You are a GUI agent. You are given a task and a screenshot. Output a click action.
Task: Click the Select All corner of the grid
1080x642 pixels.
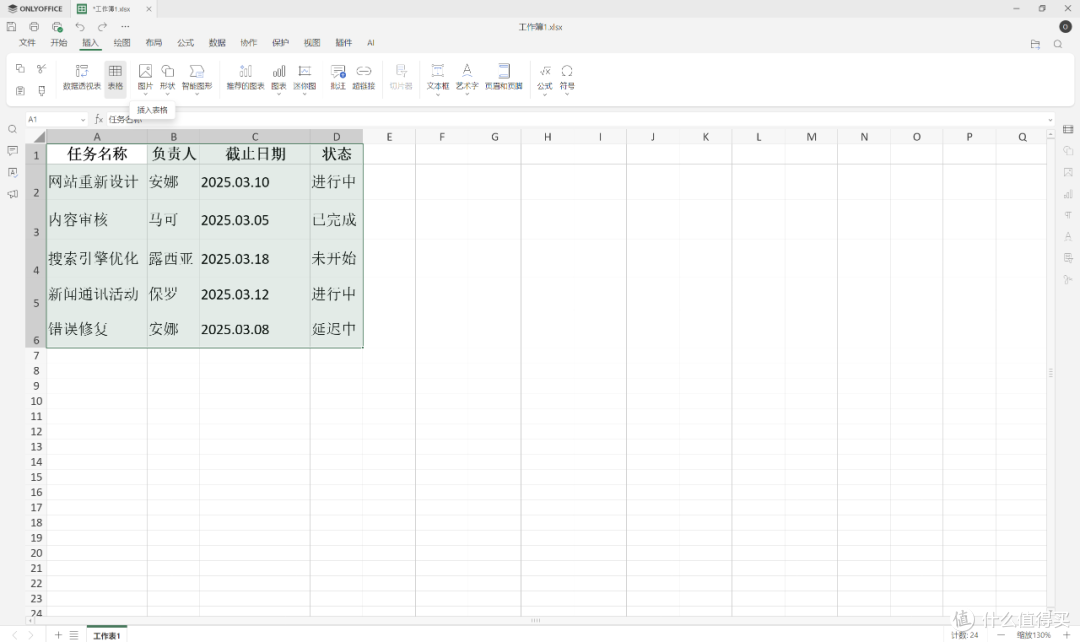pyautogui.click(x=36, y=136)
